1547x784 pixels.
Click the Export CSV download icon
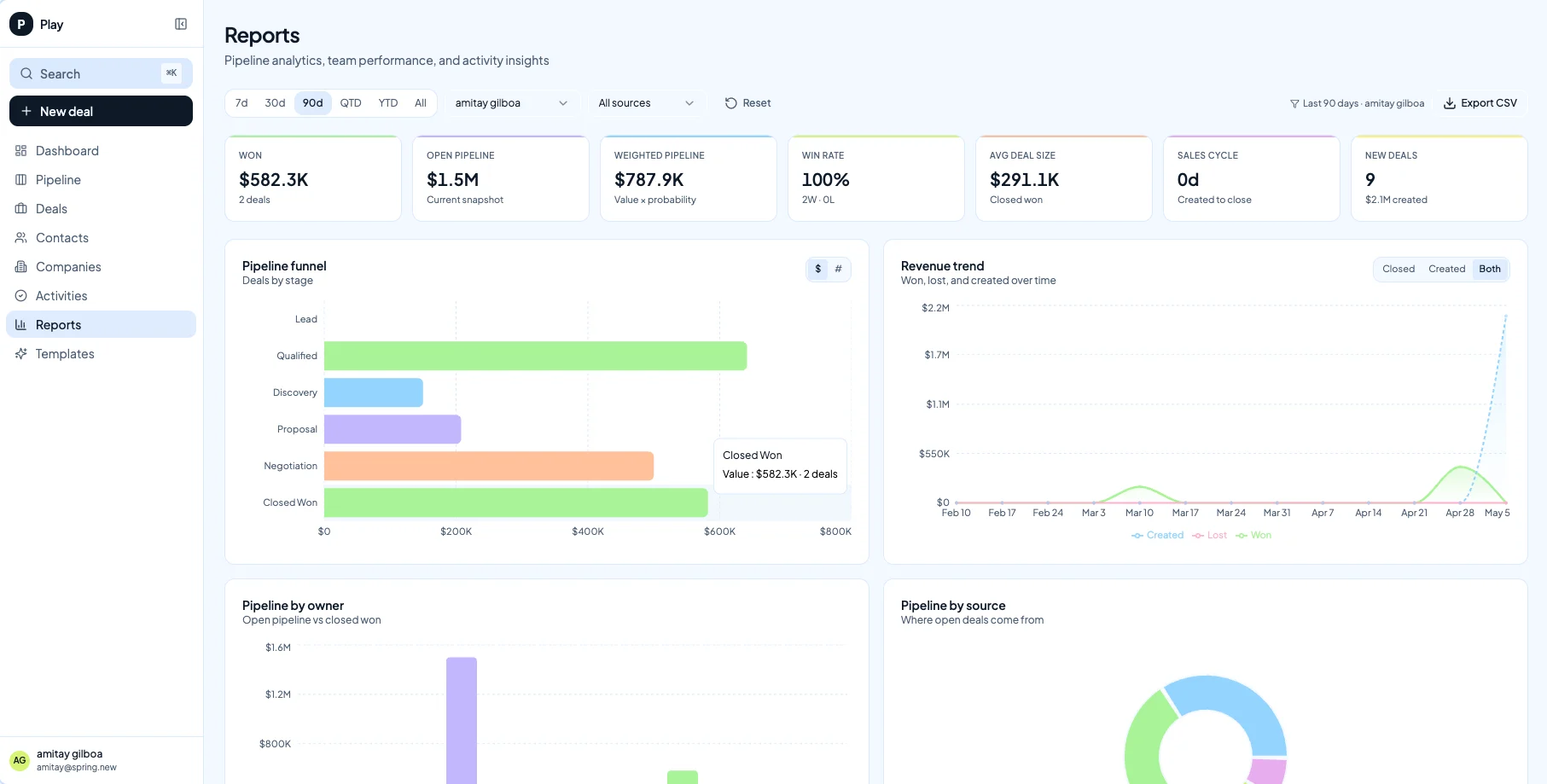pos(1450,103)
